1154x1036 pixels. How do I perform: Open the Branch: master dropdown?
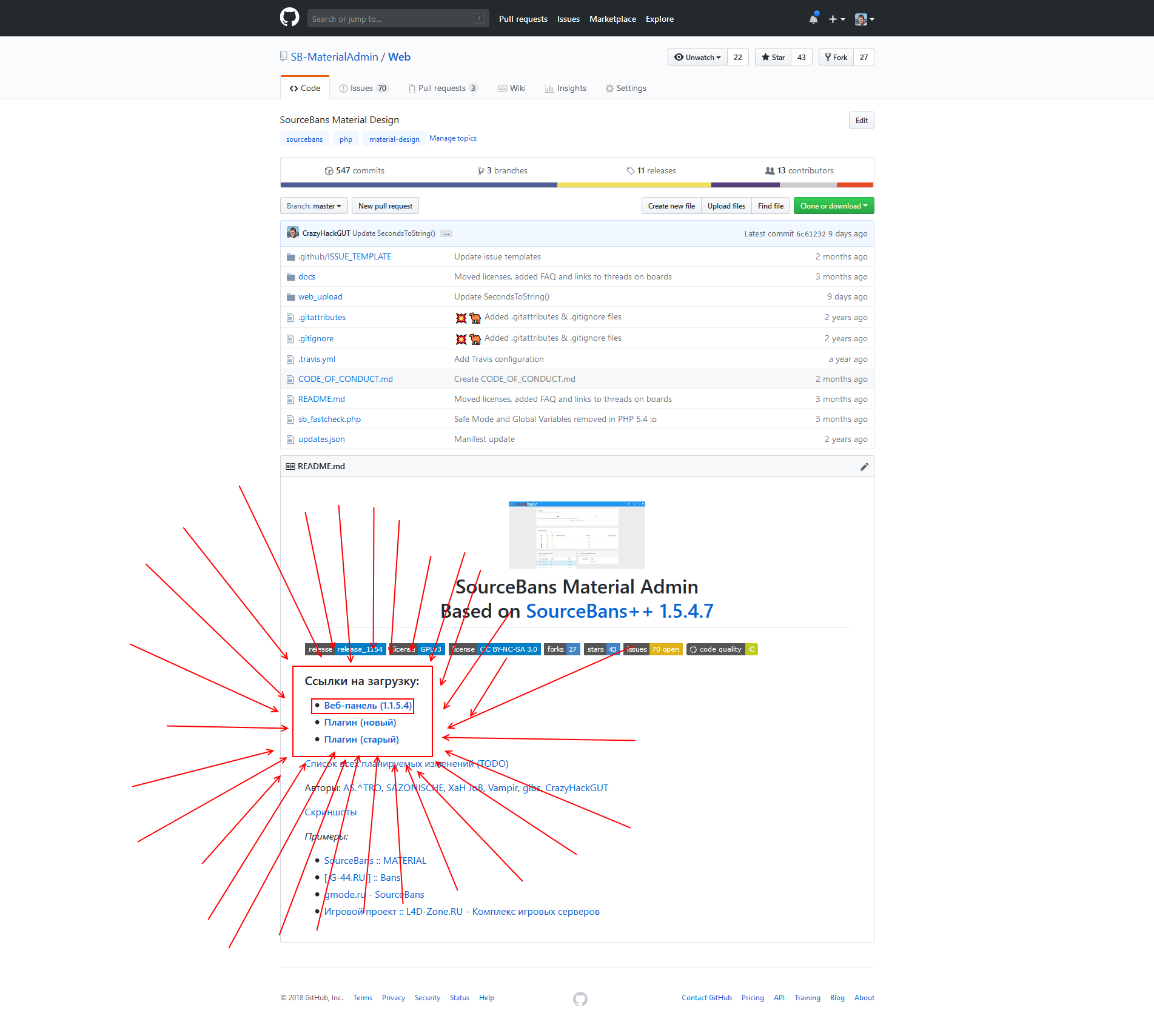(314, 206)
